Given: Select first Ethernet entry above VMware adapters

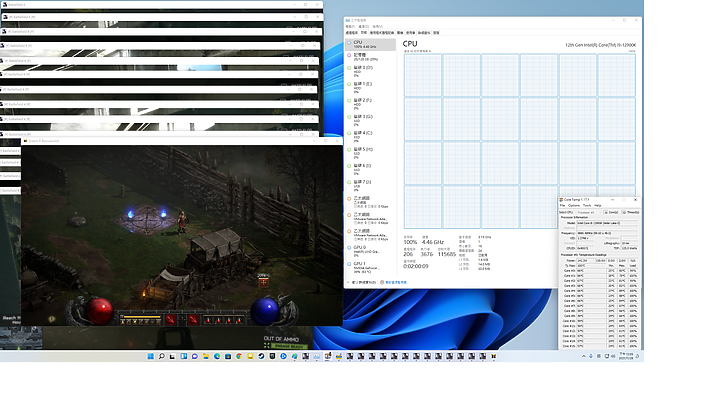Looking at the screenshot, I should (370, 202).
